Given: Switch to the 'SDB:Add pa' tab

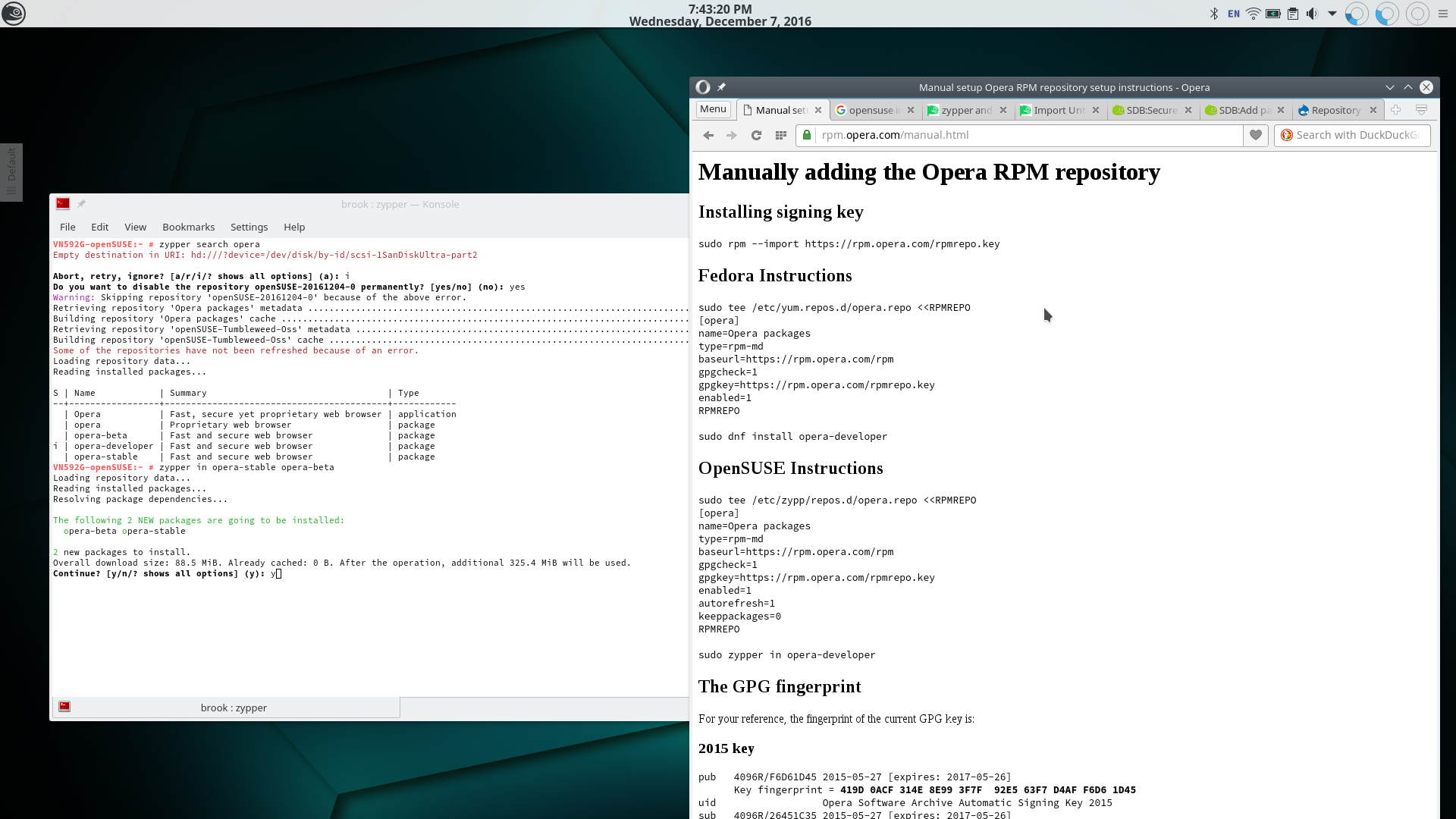Looking at the screenshot, I should (1244, 110).
